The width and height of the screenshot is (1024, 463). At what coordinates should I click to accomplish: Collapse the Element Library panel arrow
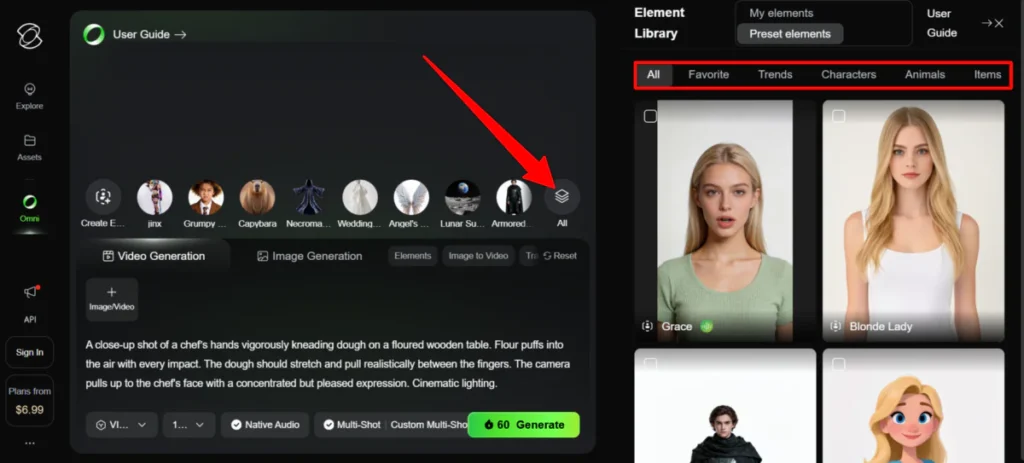tap(992, 23)
